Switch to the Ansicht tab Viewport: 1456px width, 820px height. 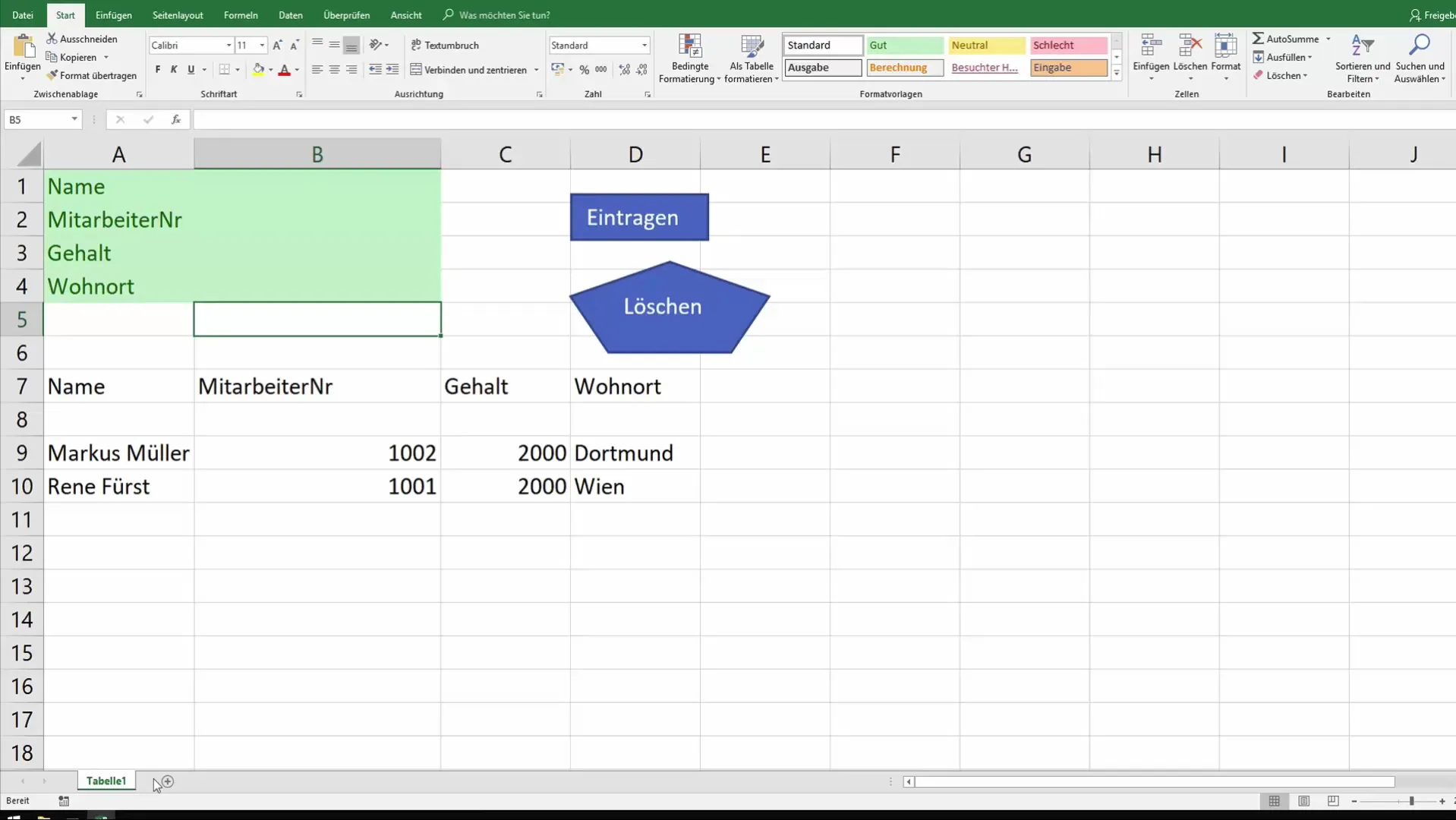tap(406, 15)
